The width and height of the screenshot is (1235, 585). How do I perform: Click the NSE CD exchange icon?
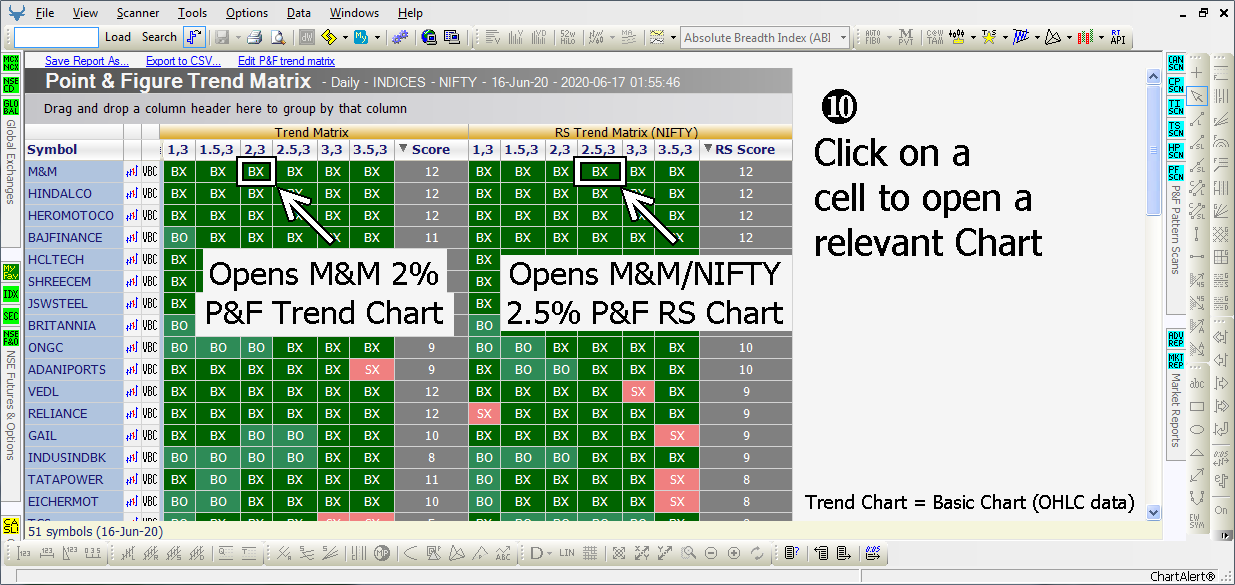point(10,86)
